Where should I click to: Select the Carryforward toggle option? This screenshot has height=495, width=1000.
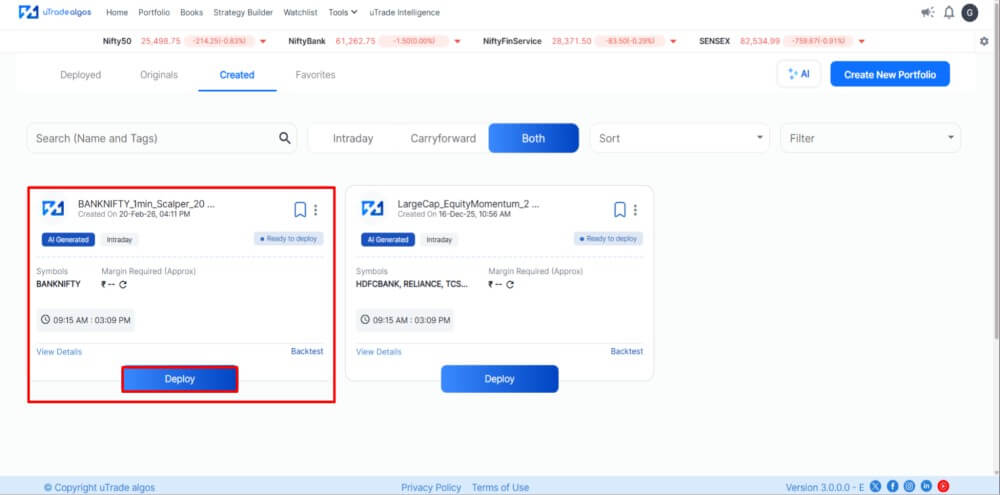(x=443, y=138)
